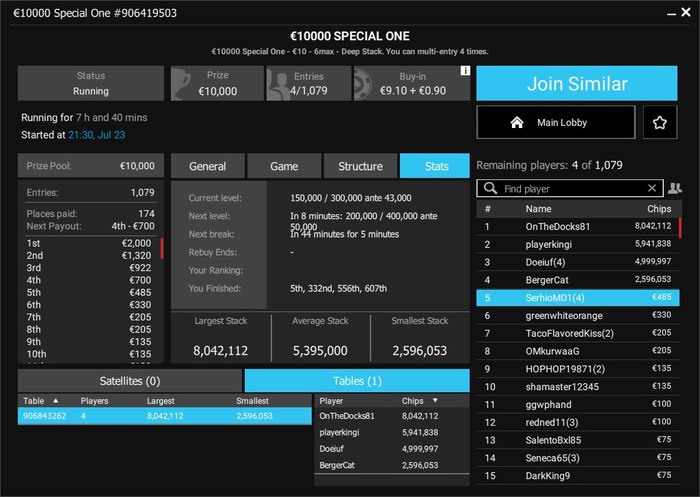Select DarkKing9 player row
700x497 pixels.
[578, 476]
